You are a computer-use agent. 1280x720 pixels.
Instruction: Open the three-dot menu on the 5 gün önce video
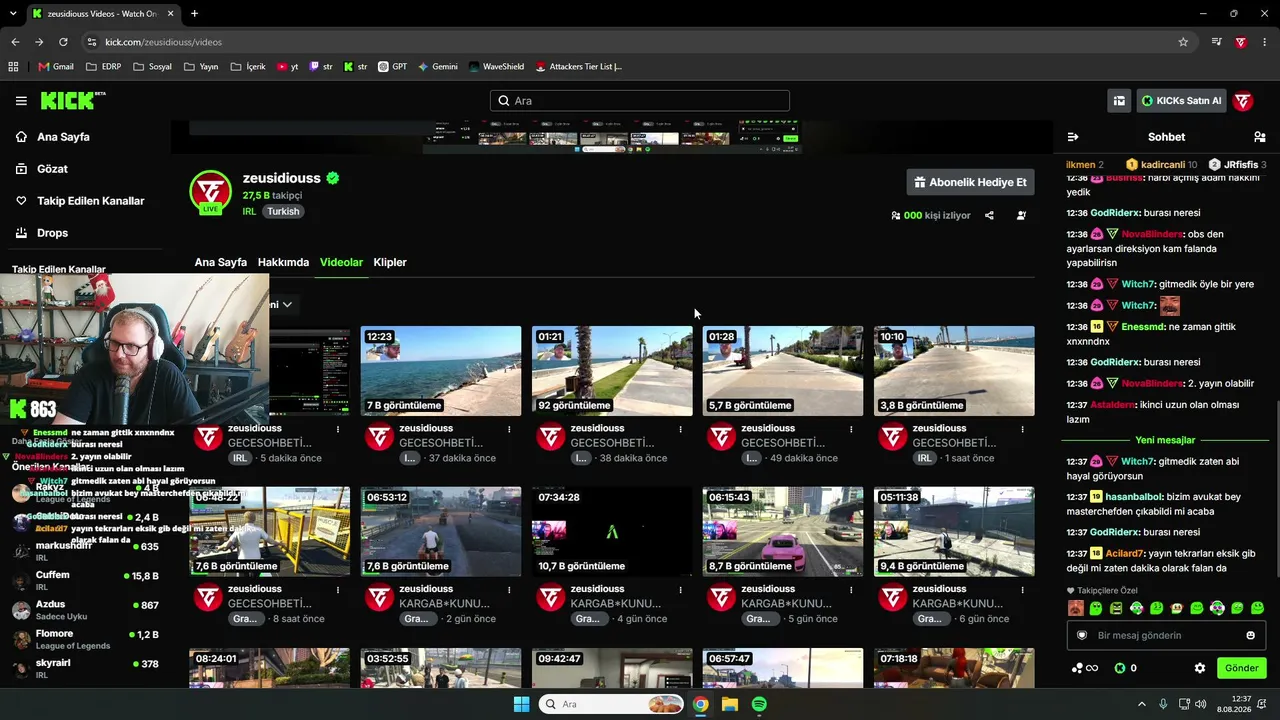[851, 590]
